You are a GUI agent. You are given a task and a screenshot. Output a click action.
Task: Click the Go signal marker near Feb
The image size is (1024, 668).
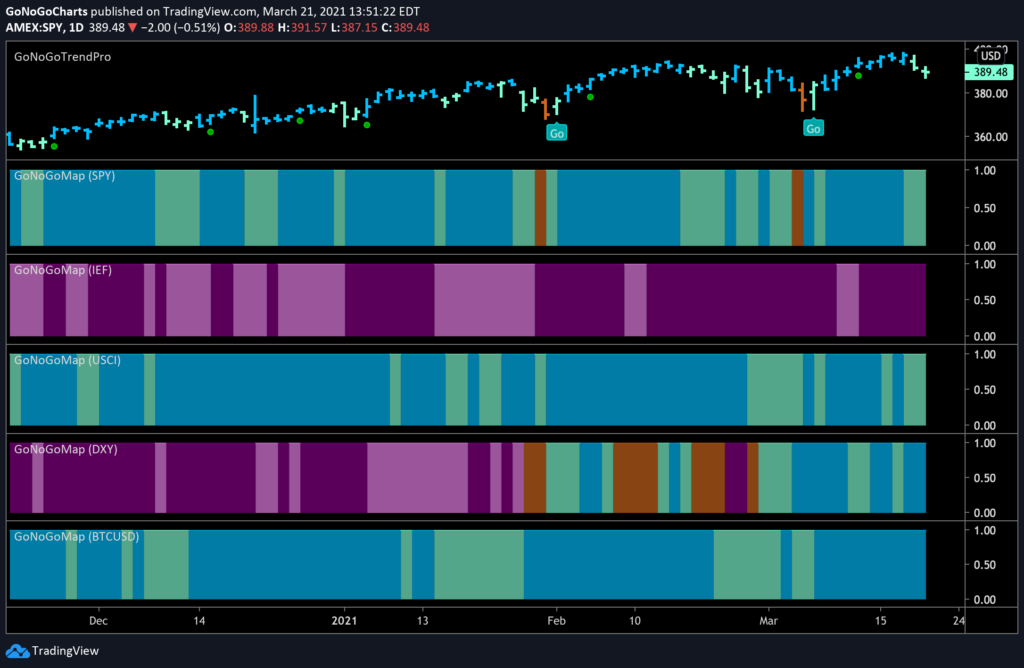click(556, 133)
